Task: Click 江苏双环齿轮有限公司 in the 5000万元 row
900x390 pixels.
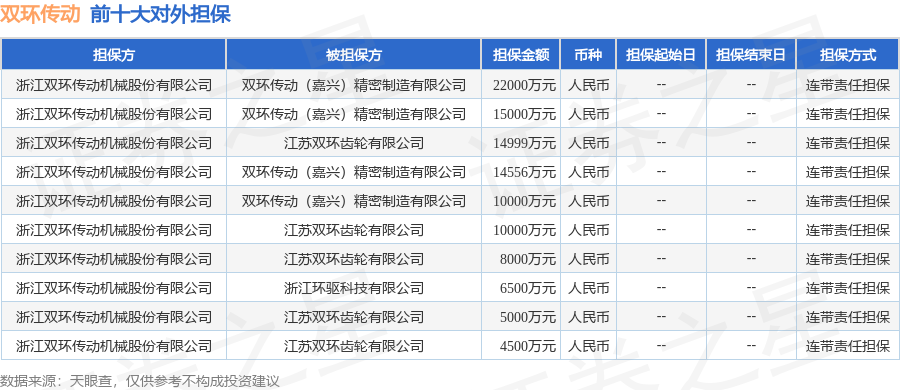Action: [x=354, y=316]
